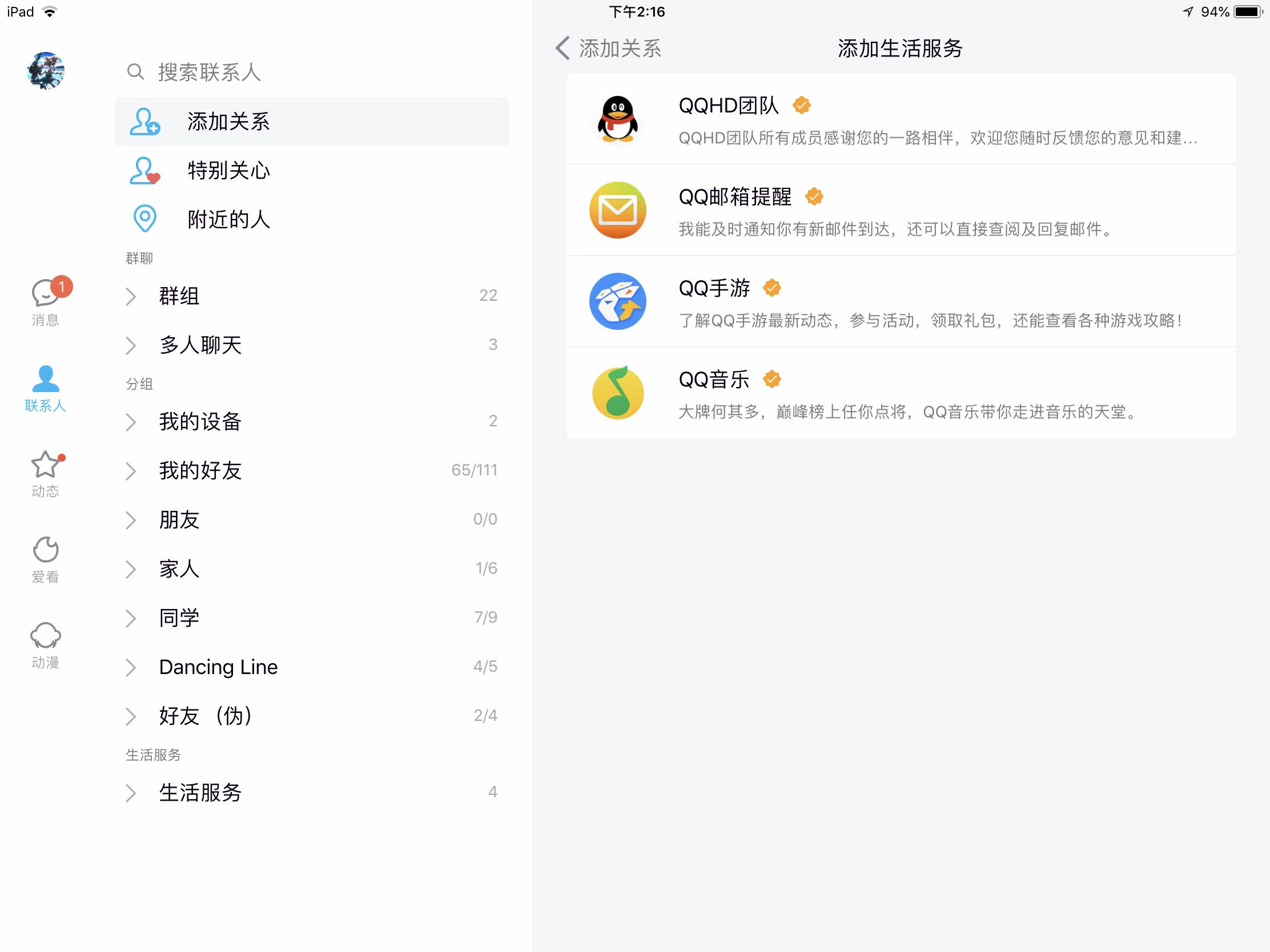Viewport: 1270px width, 952px height.
Task: Tap the Wi-Fi status icon
Action: tap(50, 11)
